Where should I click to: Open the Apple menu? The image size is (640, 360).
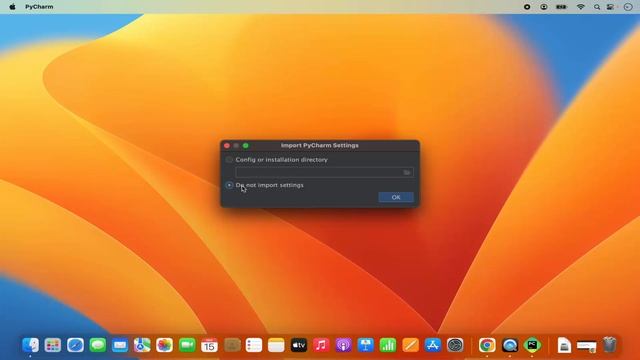[x=12, y=7]
